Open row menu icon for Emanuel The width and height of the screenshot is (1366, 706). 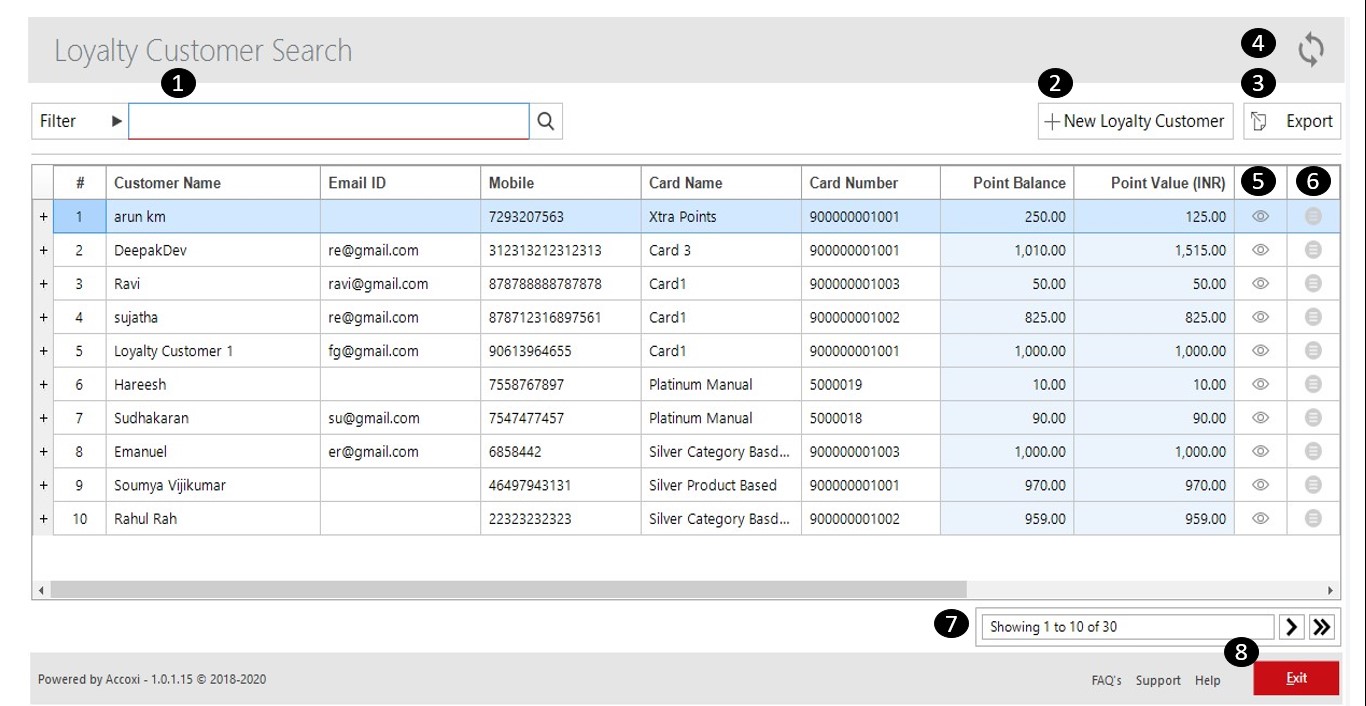tap(1313, 451)
